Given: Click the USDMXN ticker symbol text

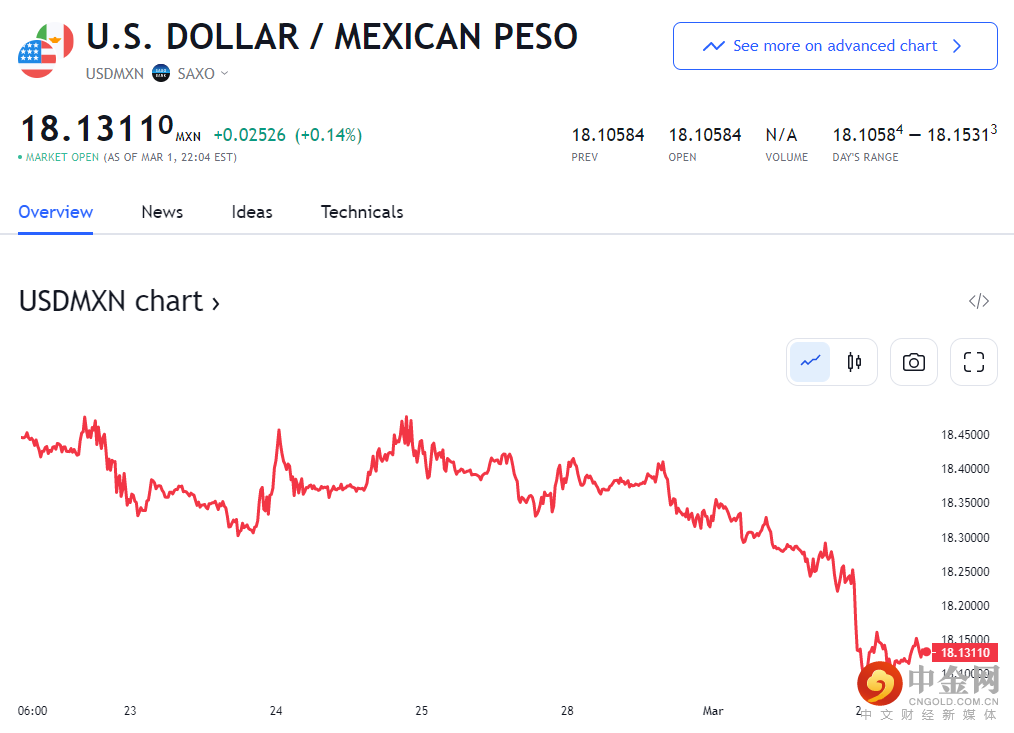Looking at the screenshot, I should pos(115,73).
